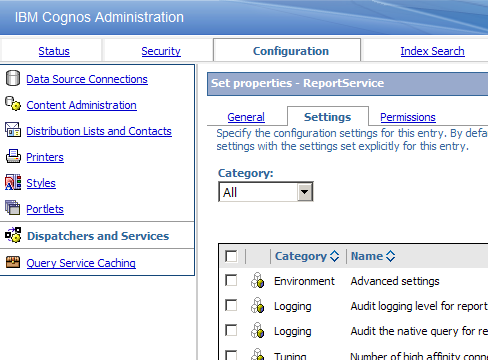Open the Index Search tab
This screenshot has height=360, width=488.
pyautogui.click(x=432, y=51)
